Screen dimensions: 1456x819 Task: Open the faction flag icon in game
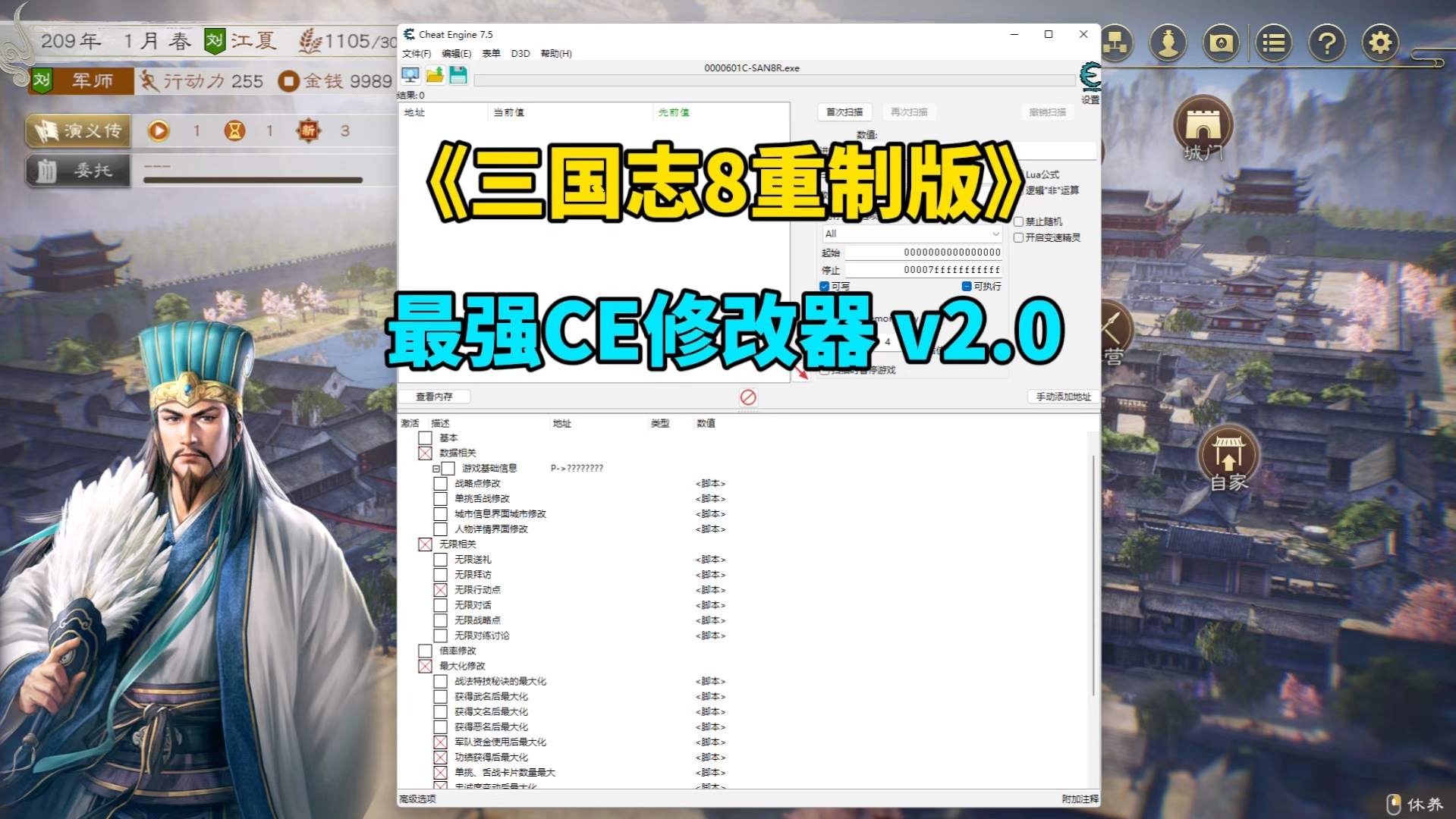click(1221, 42)
